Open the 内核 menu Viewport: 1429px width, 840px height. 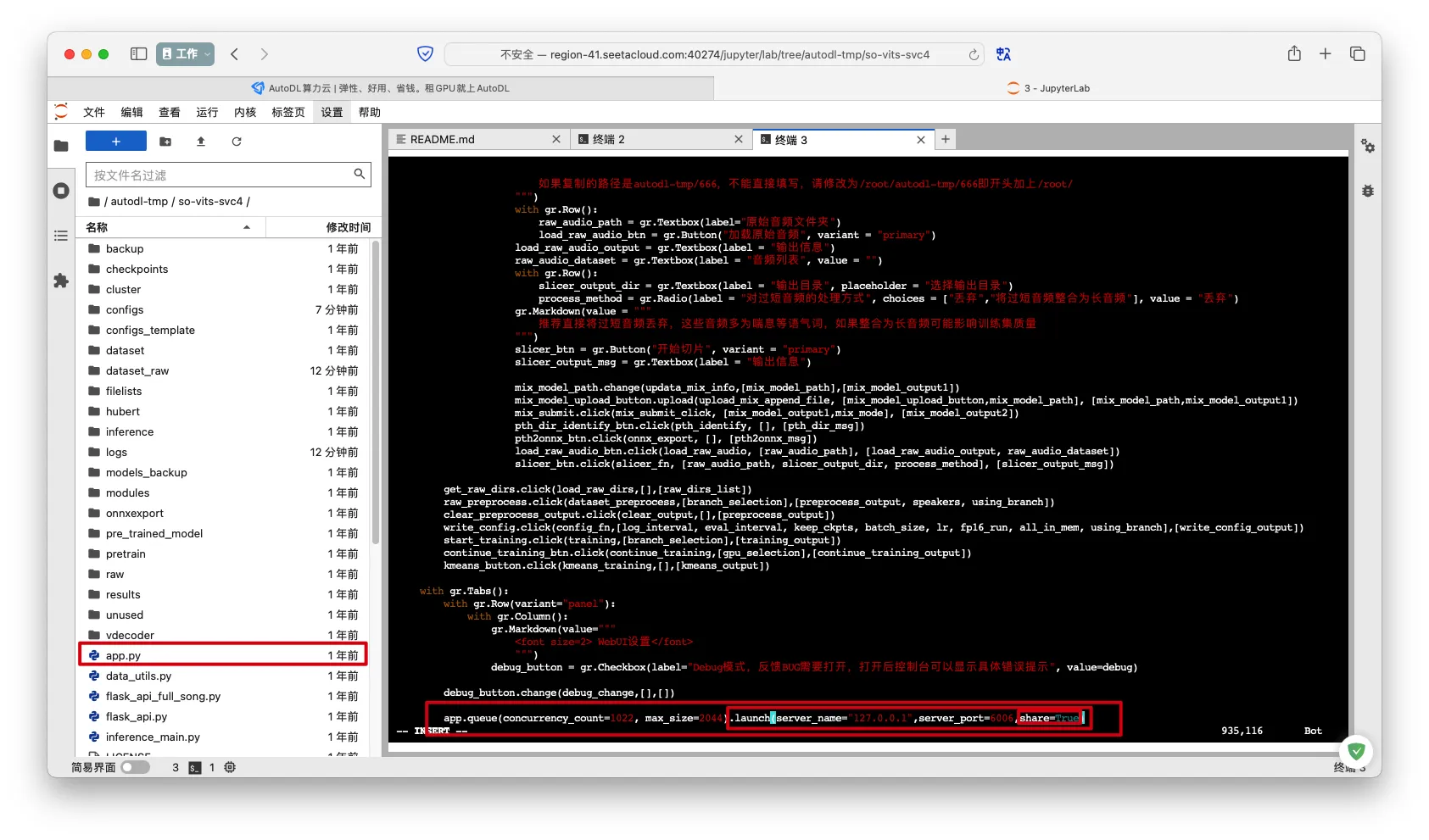[x=245, y=112]
